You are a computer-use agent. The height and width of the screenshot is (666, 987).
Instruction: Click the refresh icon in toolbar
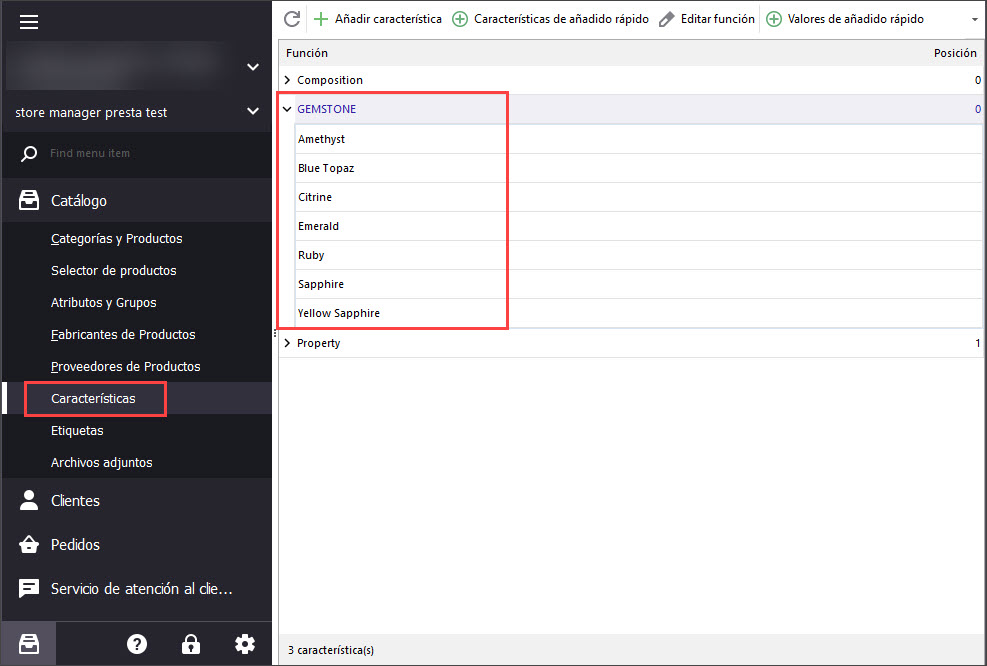pos(292,19)
